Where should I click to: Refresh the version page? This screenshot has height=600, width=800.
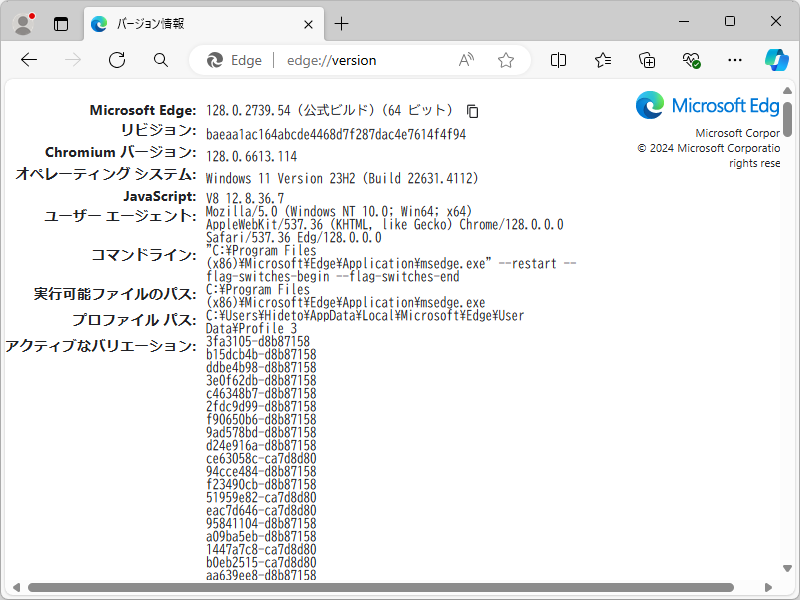pyautogui.click(x=116, y=60)
